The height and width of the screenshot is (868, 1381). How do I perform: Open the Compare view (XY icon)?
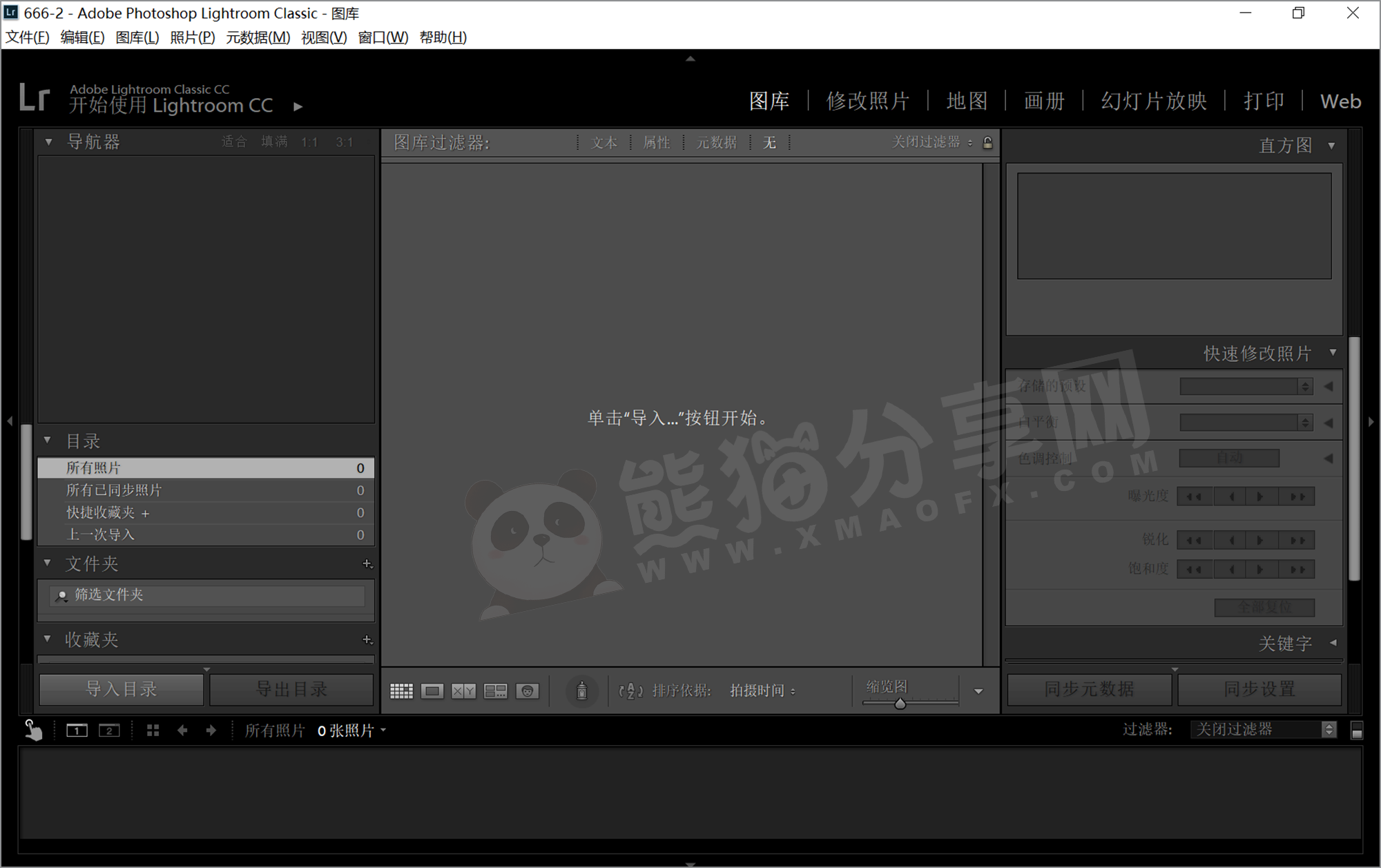[x=463, y=690]
